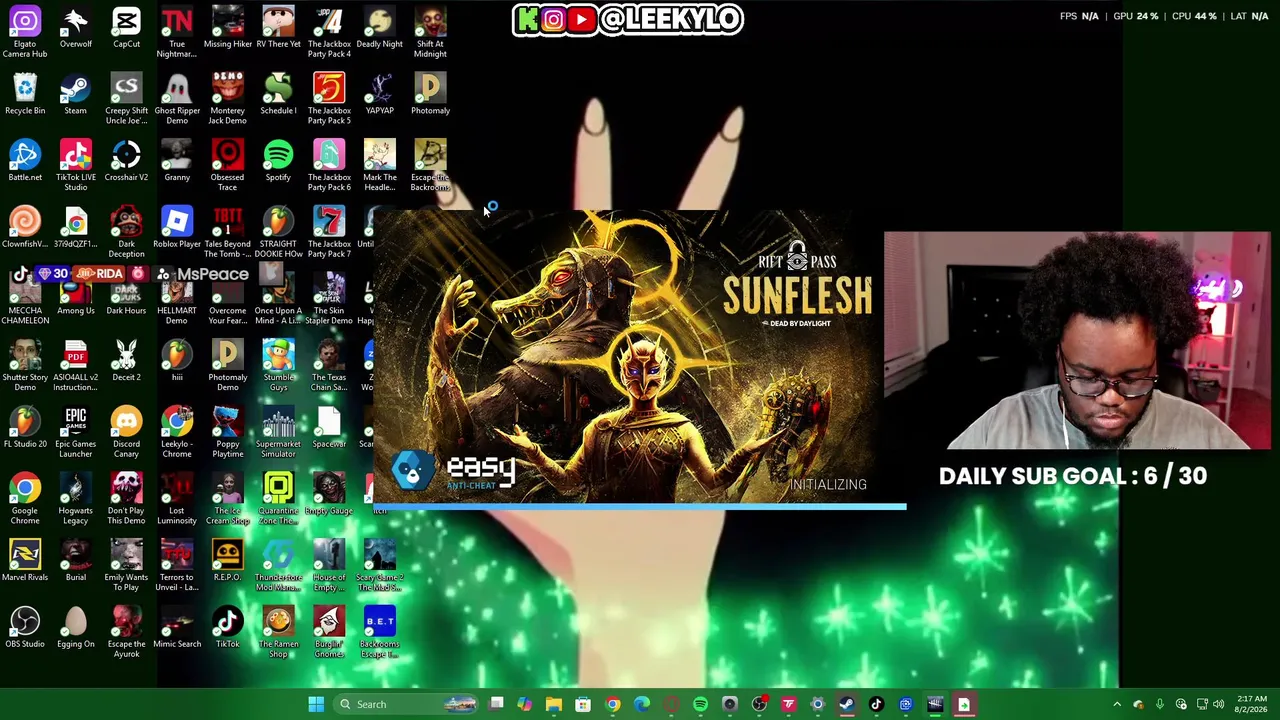Screen dimensions: 1280x720
Task: Select the Supermarket Simulator desktop icon
Action: pyautogui.click(x=278, y=432)
